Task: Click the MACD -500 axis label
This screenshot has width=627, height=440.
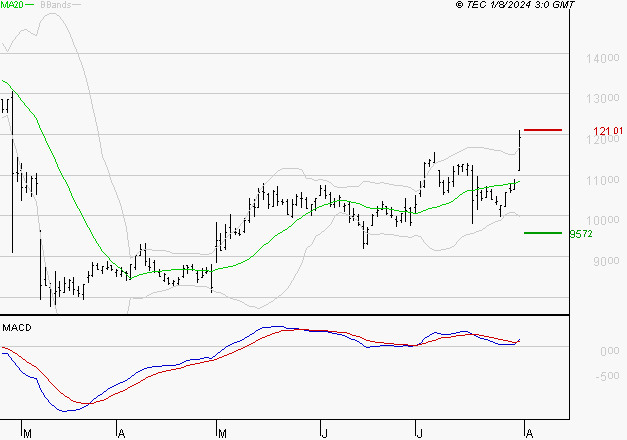Action: click(x=607, y=376)
